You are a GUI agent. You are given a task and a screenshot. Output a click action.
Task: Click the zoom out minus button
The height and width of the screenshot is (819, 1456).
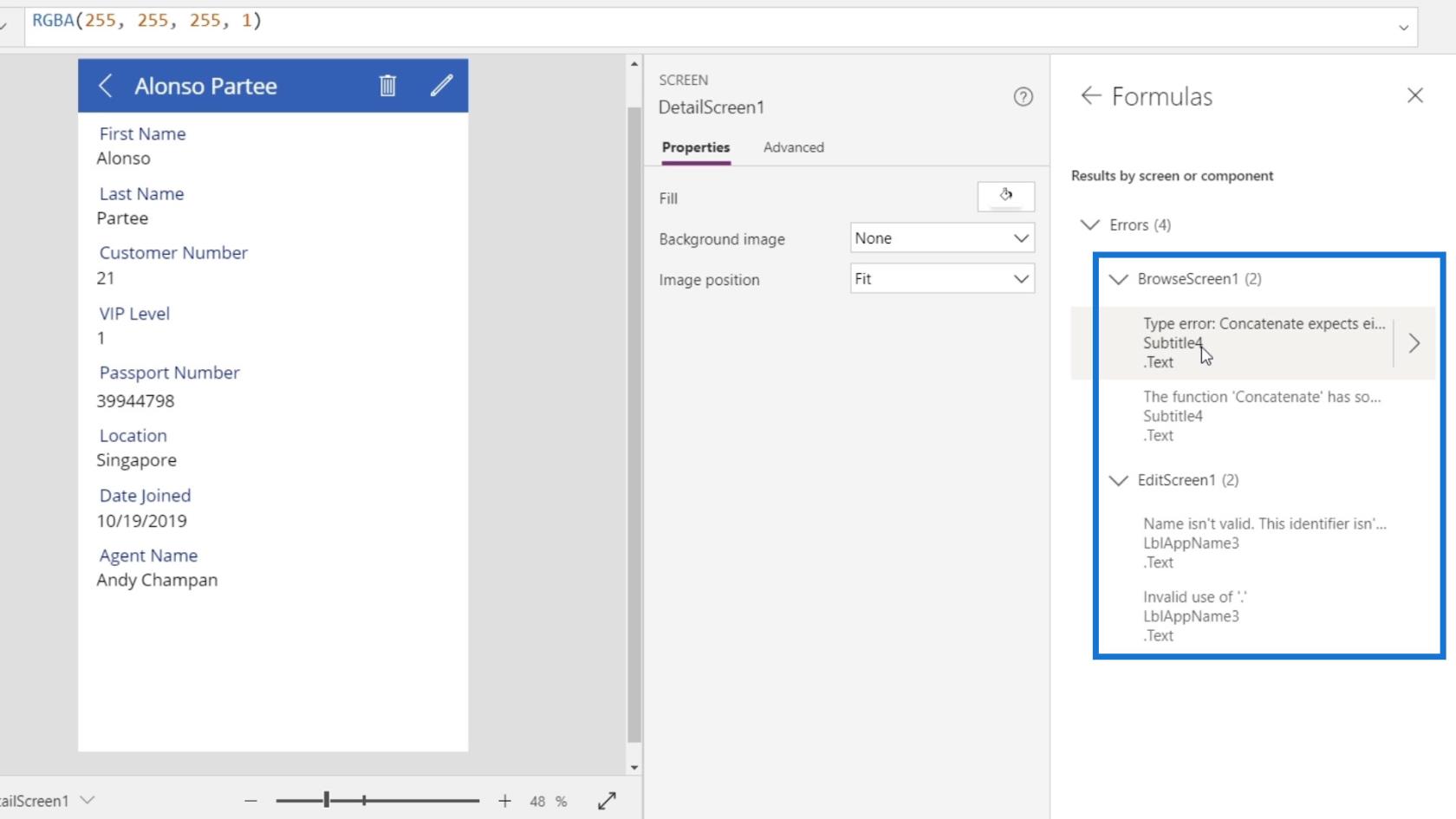tap(250, 801)
